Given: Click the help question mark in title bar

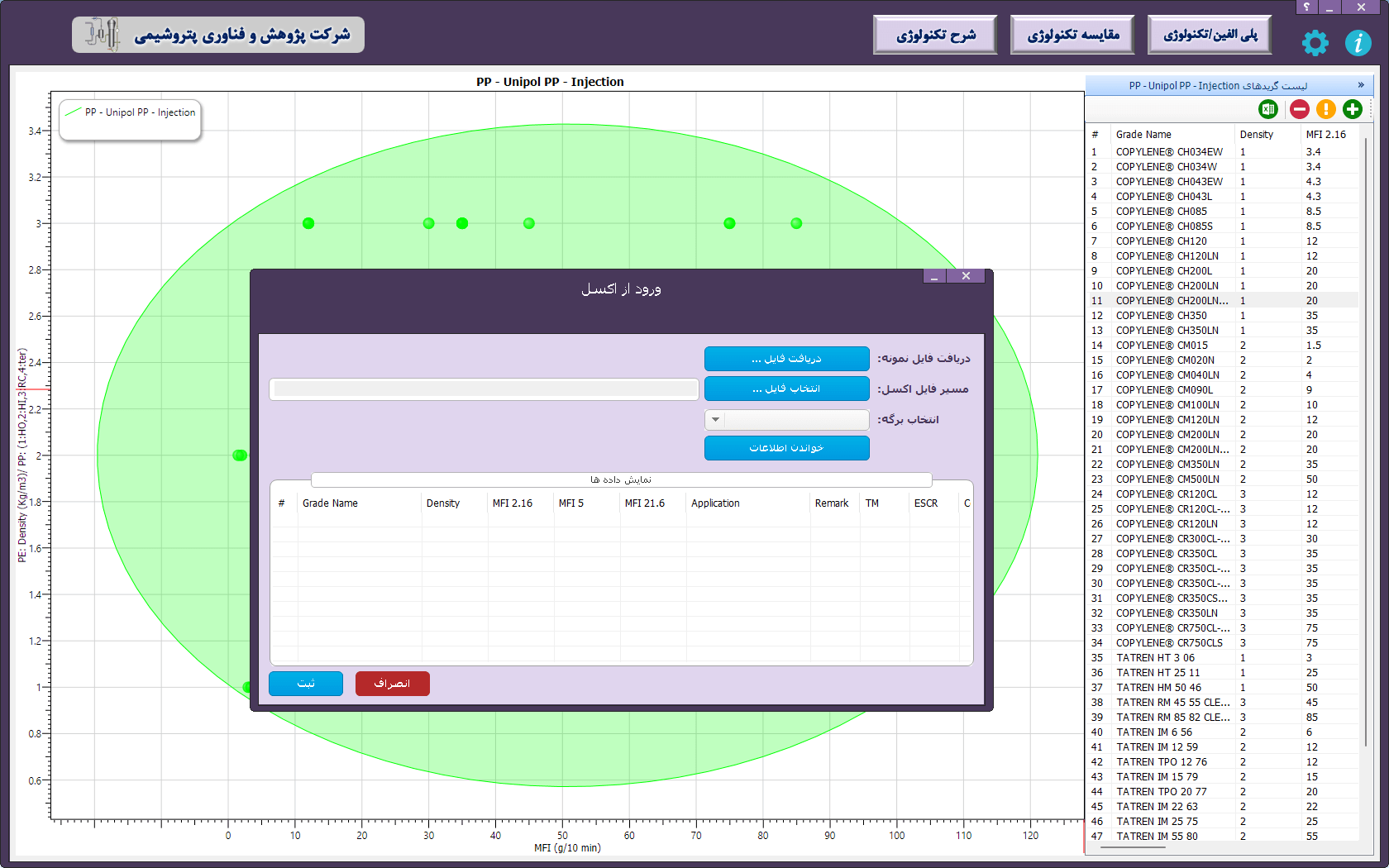Looking at the screenshot, I should [x=1307, y=7].
